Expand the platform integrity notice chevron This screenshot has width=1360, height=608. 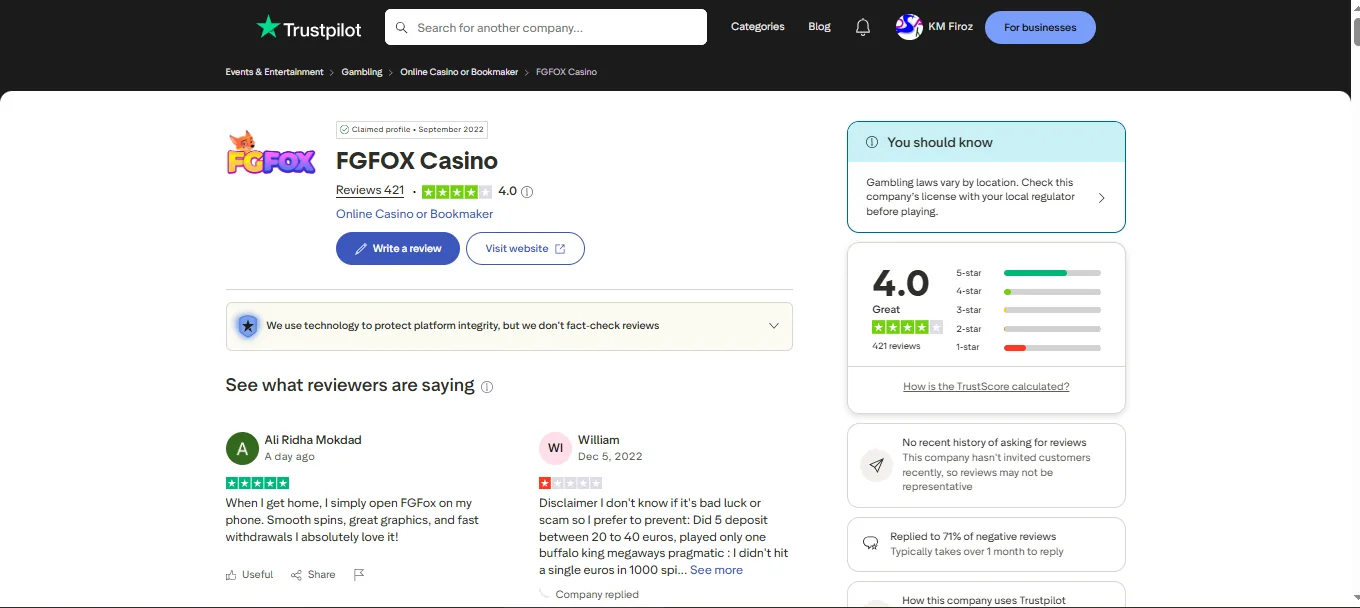pyautogui.click(x=773, y=326)
